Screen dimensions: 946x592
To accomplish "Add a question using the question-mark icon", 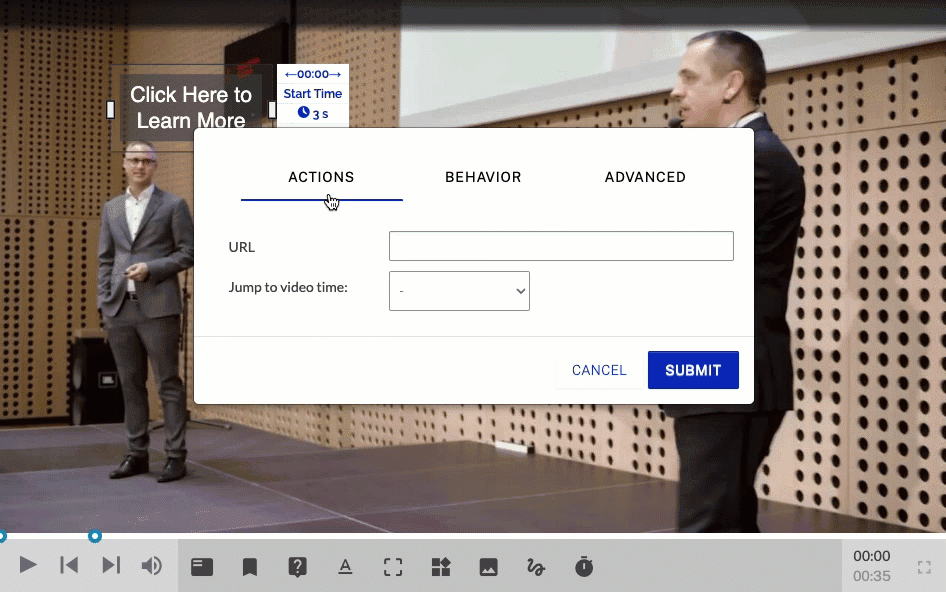I will [x=297, y=567].
